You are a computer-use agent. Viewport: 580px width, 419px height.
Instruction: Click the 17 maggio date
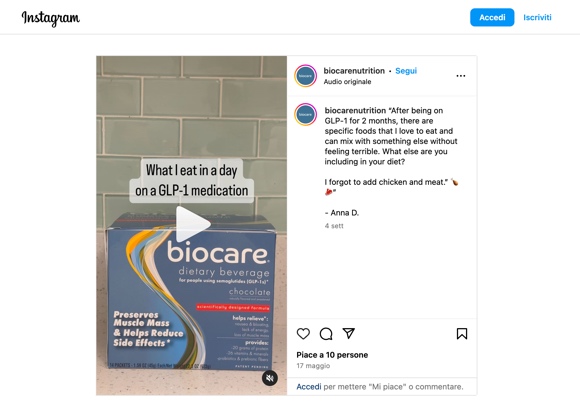pyautogui.click(x=313, y=366)
